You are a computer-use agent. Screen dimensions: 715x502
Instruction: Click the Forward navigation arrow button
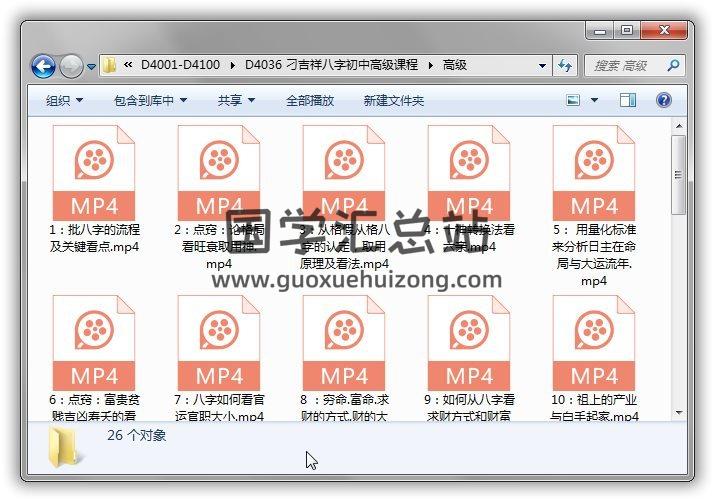pyautogui.click(x=71, y=66)
